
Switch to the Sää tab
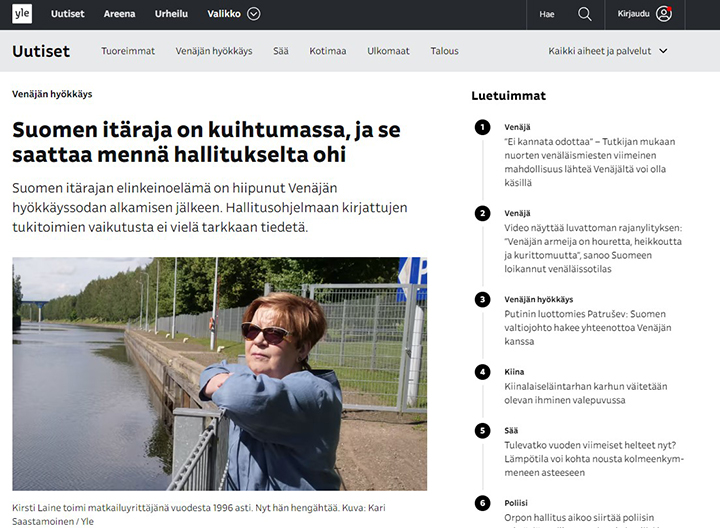click(x=281, y=51)
